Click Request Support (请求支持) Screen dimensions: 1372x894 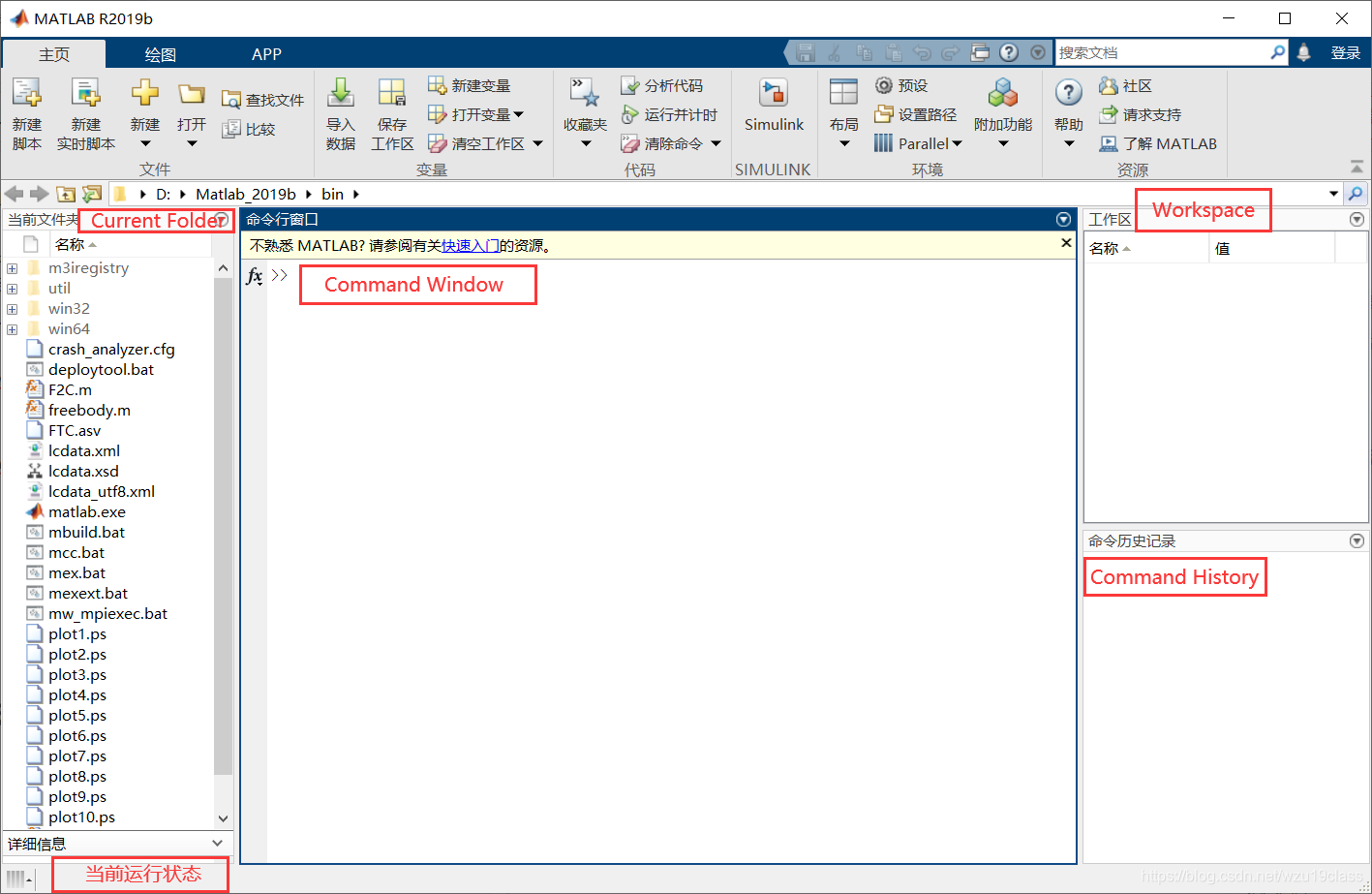pos(1141,114)
